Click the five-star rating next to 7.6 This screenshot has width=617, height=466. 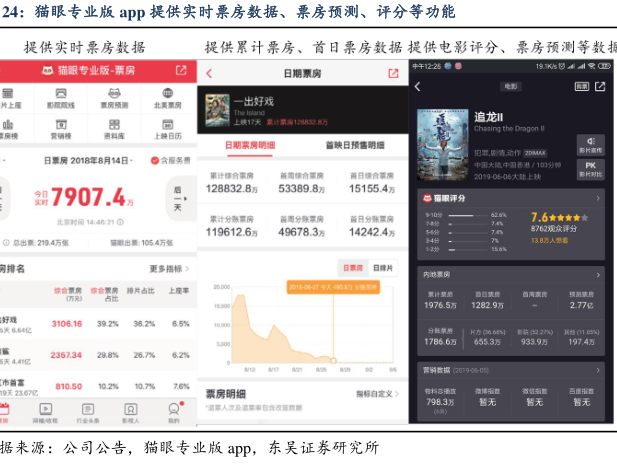(569, 218)
